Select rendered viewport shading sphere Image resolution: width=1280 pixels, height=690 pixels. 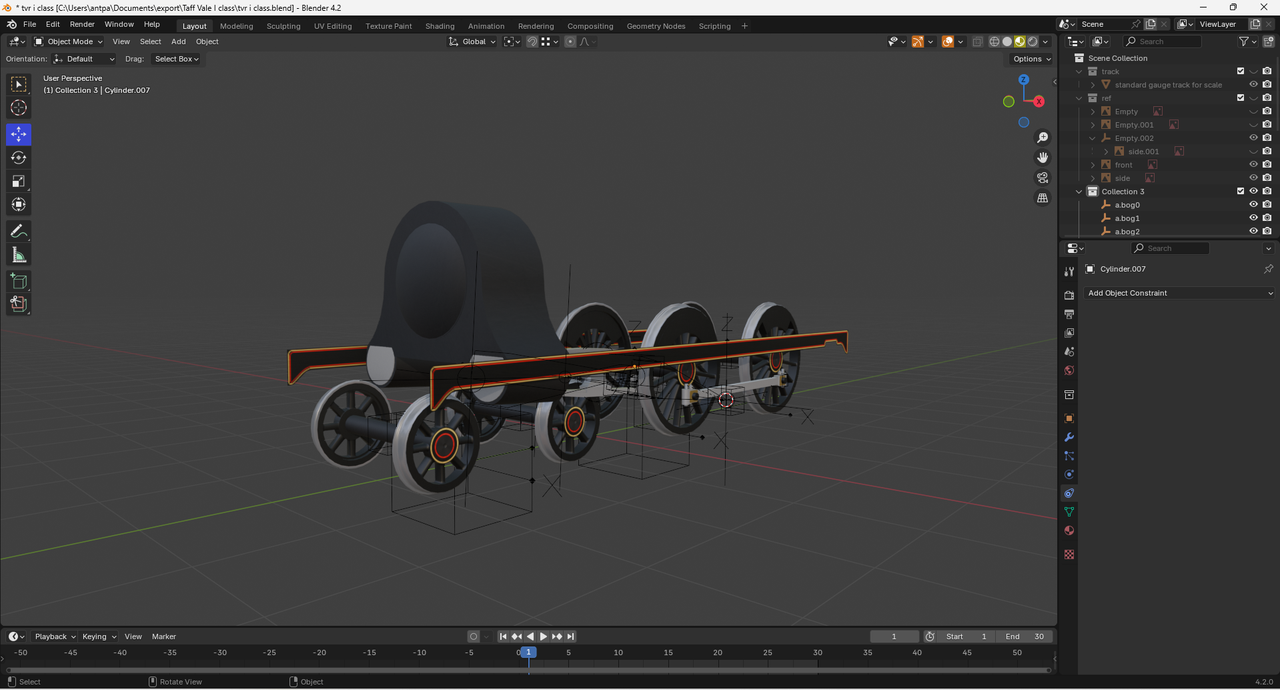(x=1032, y=41)
